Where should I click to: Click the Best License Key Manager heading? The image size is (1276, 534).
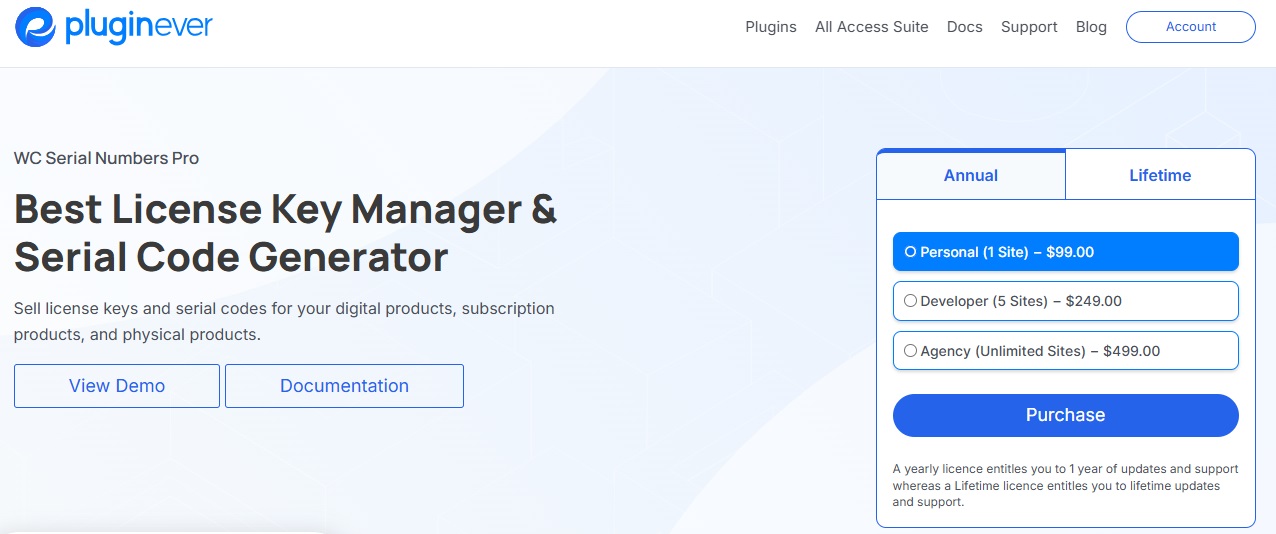[x=285, y=233]
